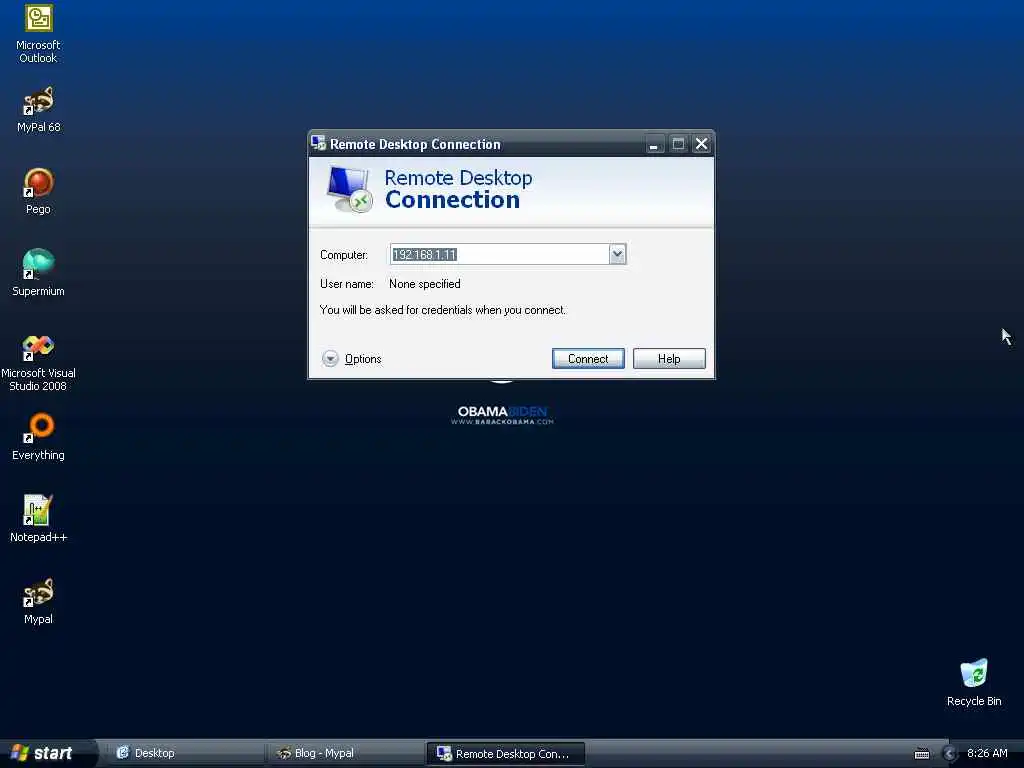Expand Options in Remote Desktop Connection
1024x768 pixels.
click(351, 359)
